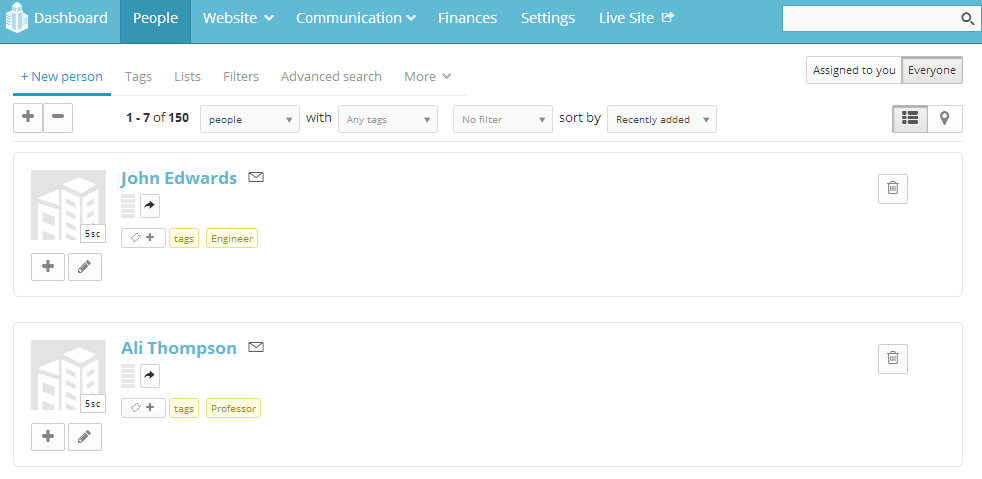Click the search magnifier icon

(x=967, y=18)
